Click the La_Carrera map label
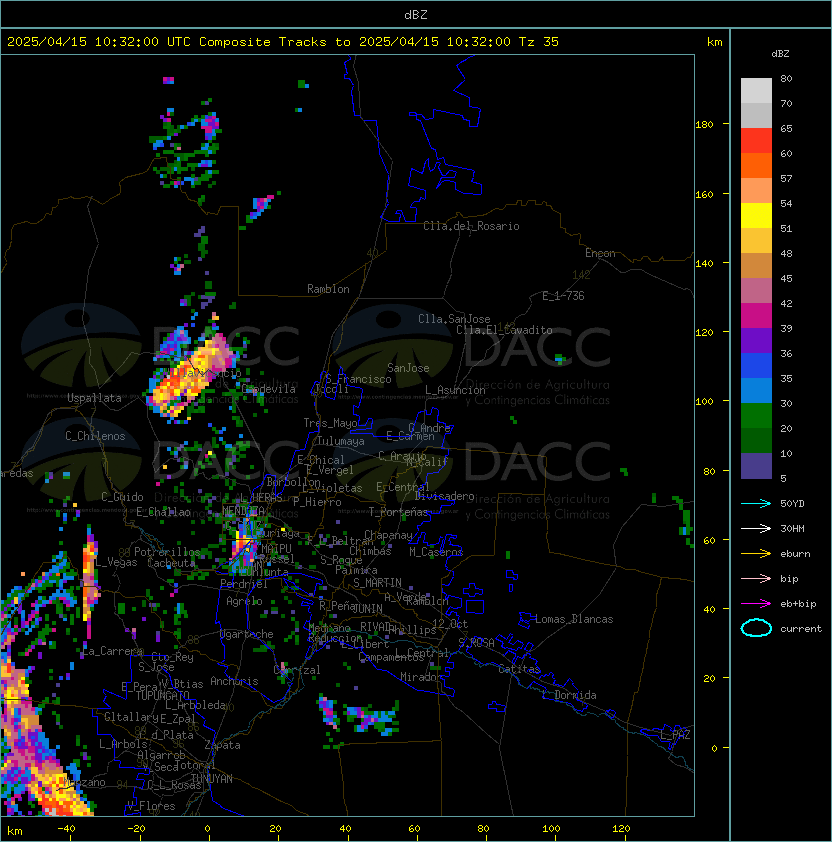Viewport: 832px width, 842px height. [113, 651]
